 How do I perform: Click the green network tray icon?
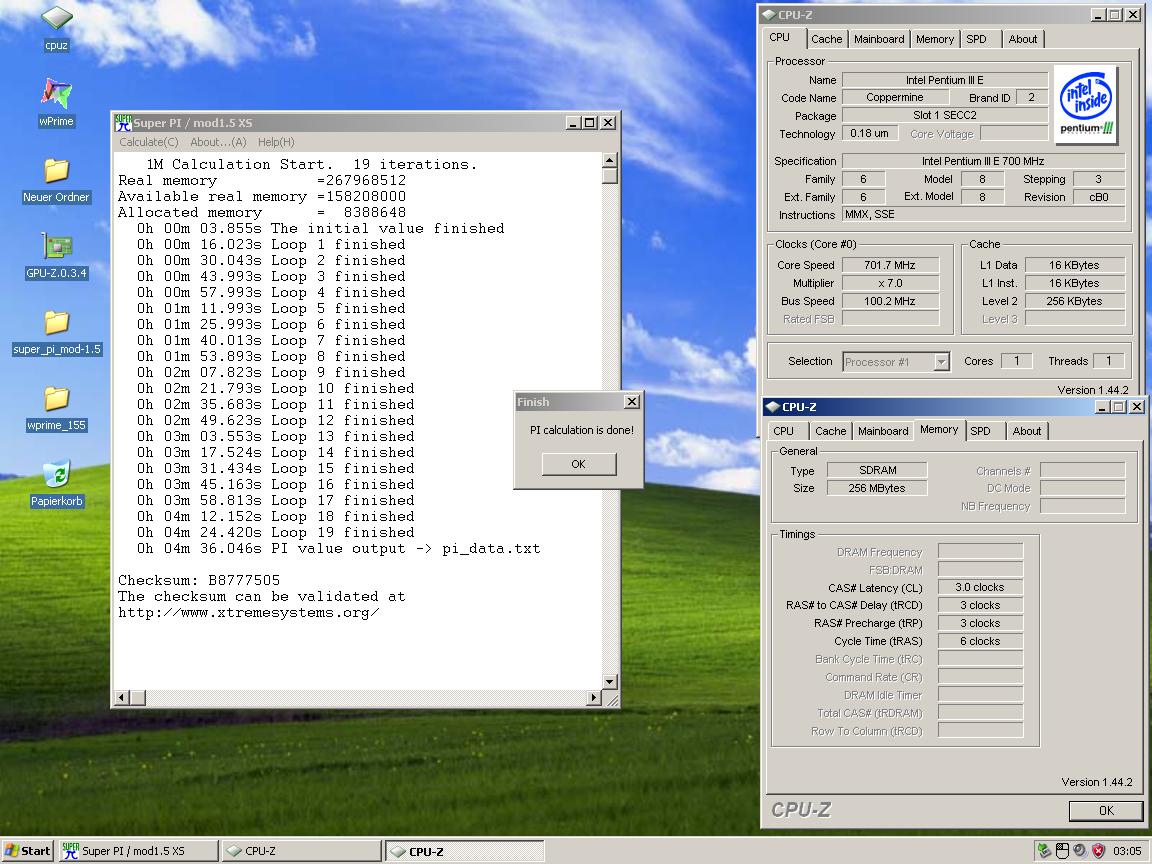point(1045,851)
